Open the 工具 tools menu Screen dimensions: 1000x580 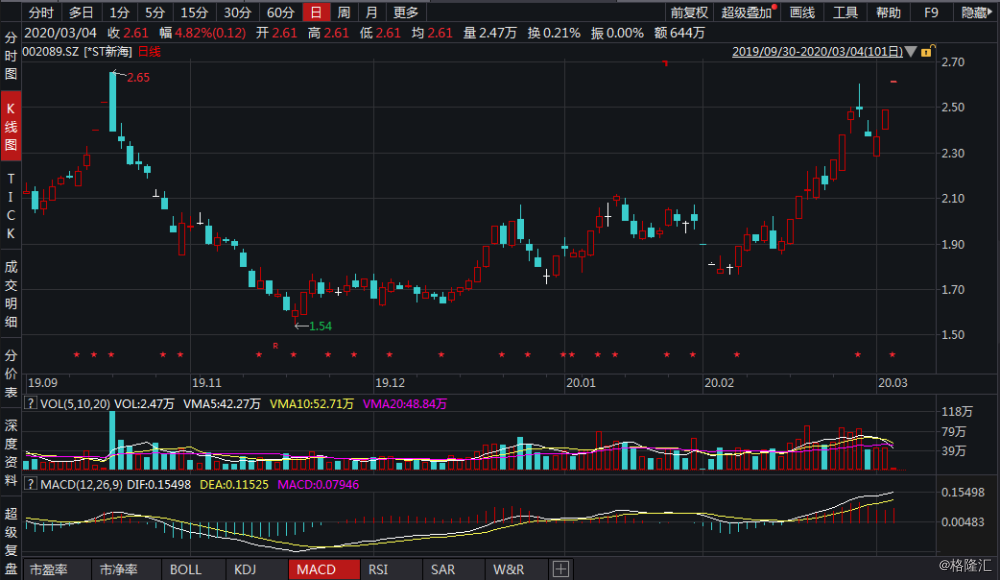846,13
